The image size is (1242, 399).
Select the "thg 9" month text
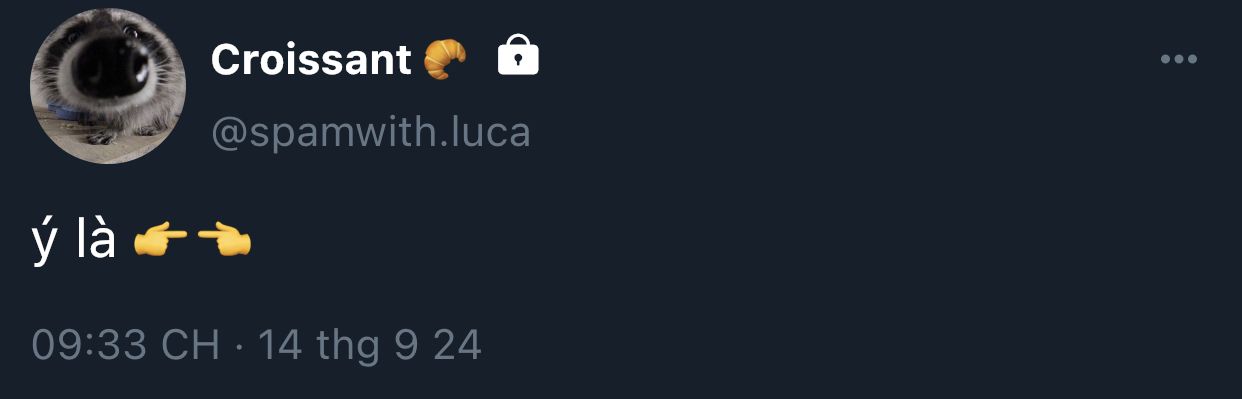pos(367,346)
